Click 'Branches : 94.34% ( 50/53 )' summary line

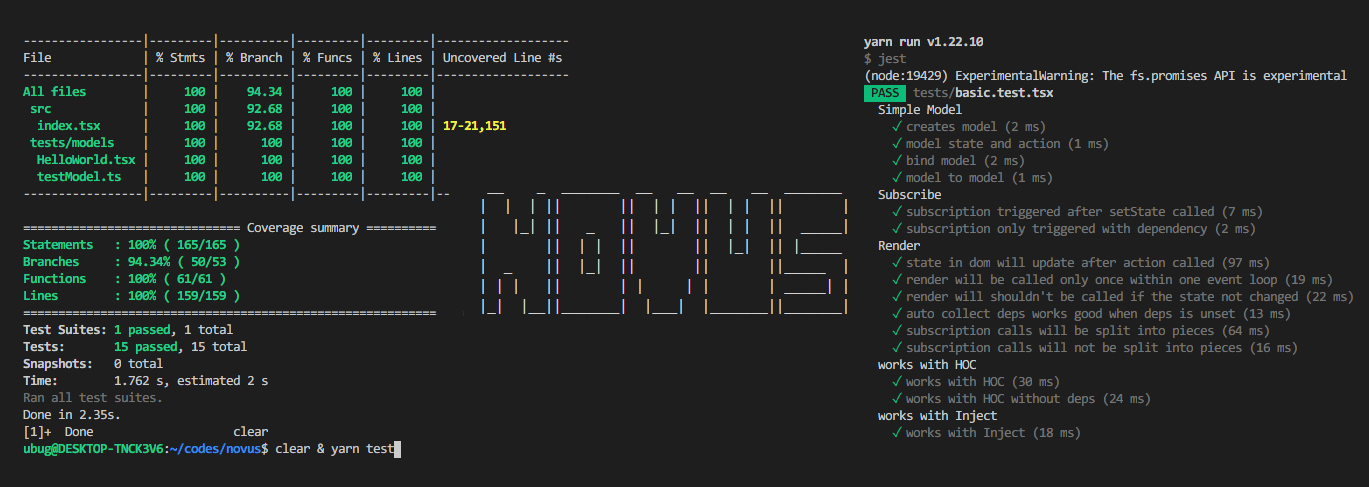[x=132, y=262]
